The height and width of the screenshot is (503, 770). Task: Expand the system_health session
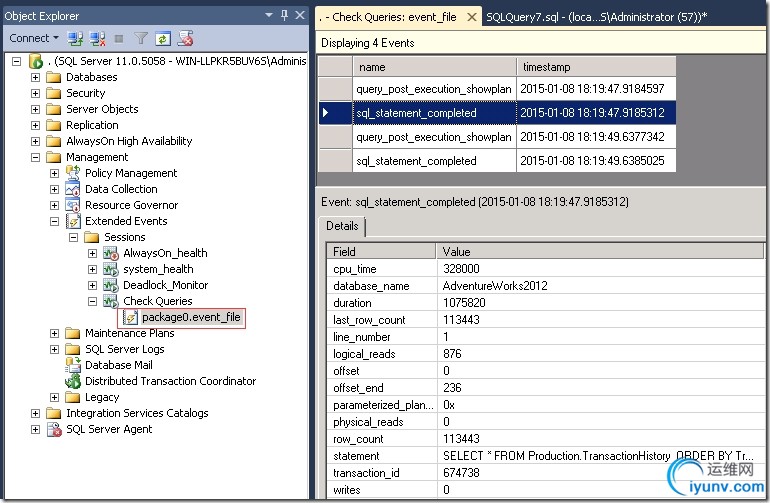tap(92, 269)
